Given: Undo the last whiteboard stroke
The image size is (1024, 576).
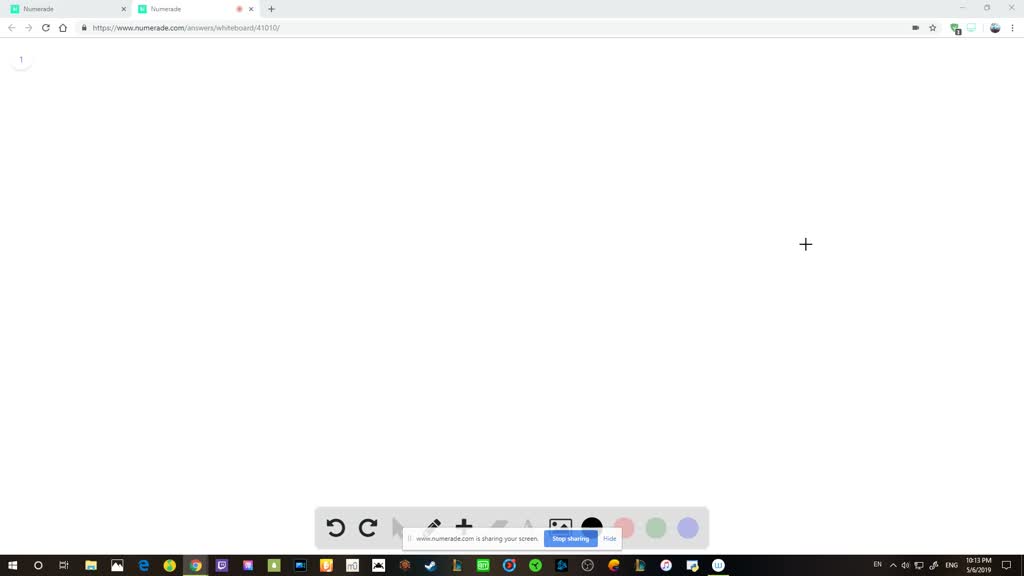Looking at the screenshot, I should coord(336,528).
